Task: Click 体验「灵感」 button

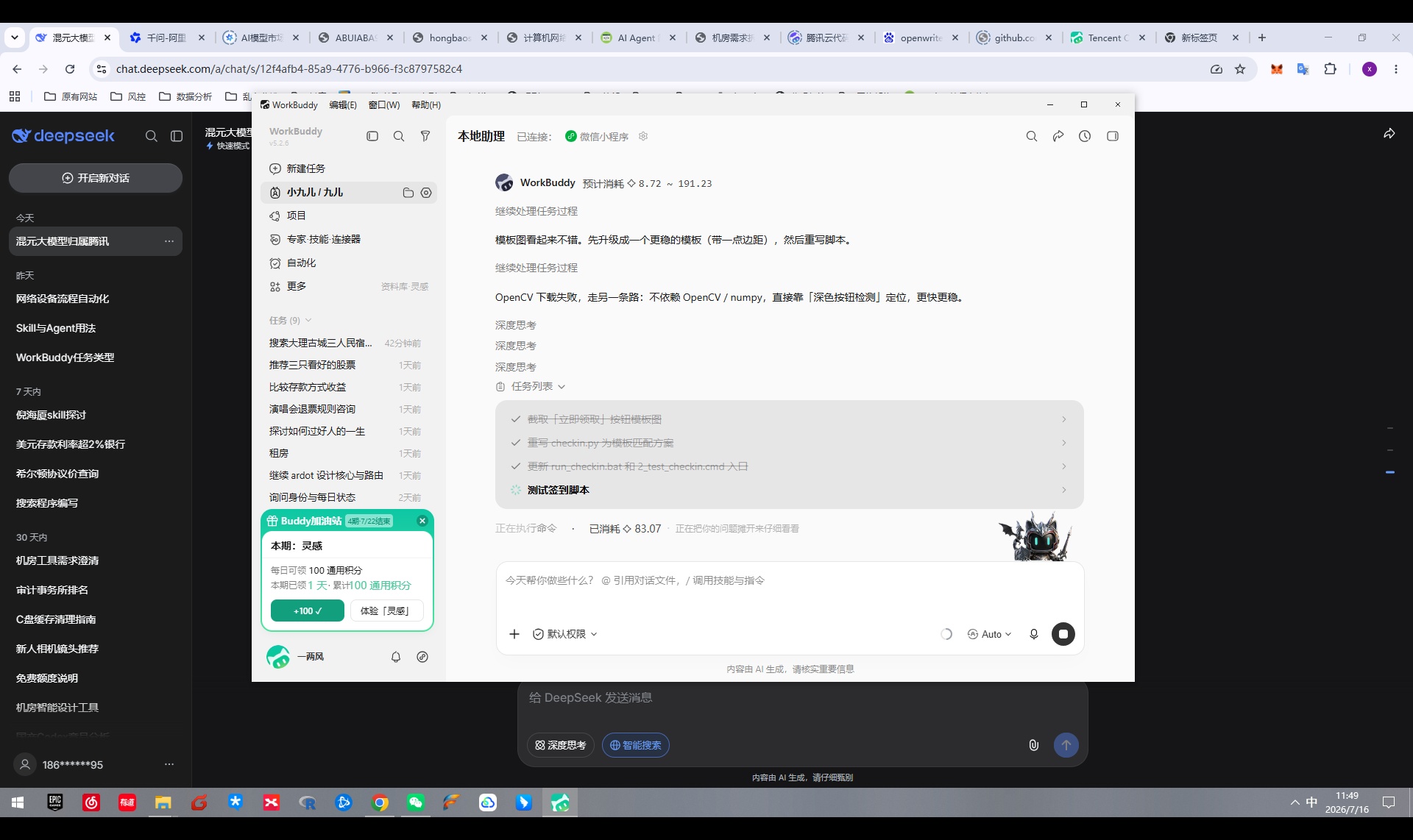Action: pos(387,611)
